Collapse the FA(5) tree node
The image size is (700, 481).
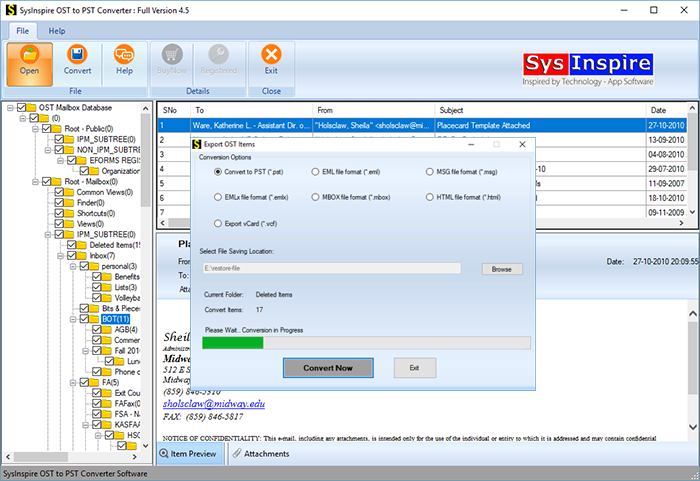[x=73, y=383]
